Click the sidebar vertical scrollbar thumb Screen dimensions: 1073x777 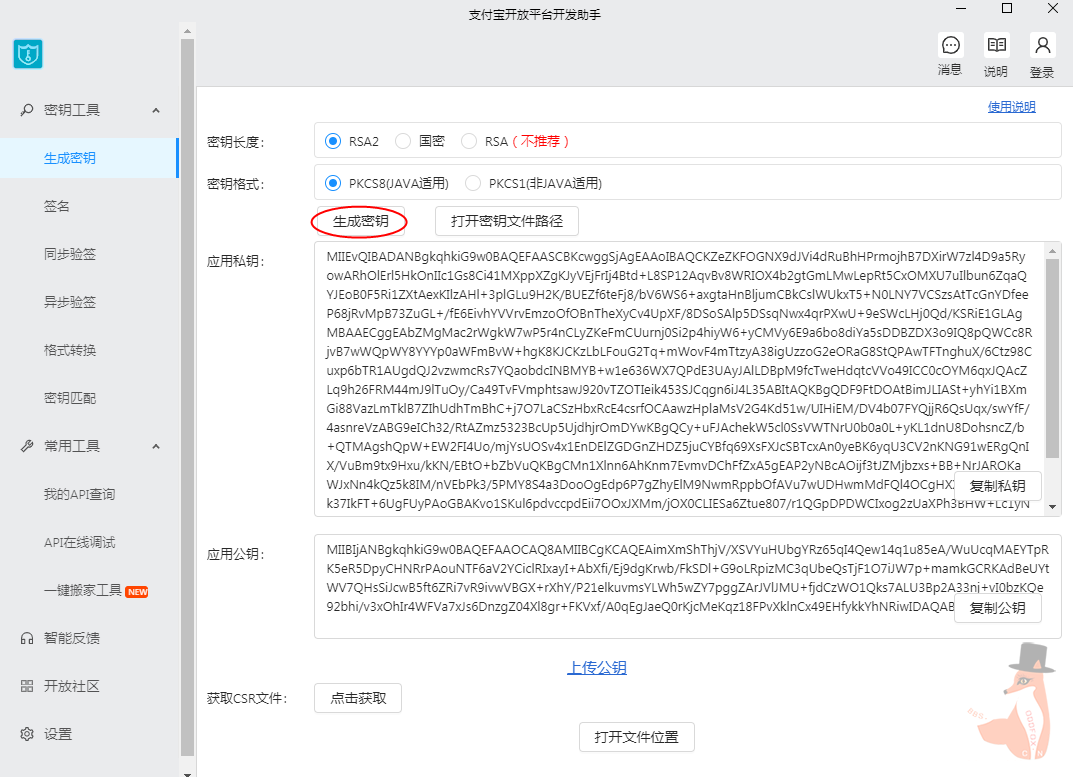[x=188, y=397]
